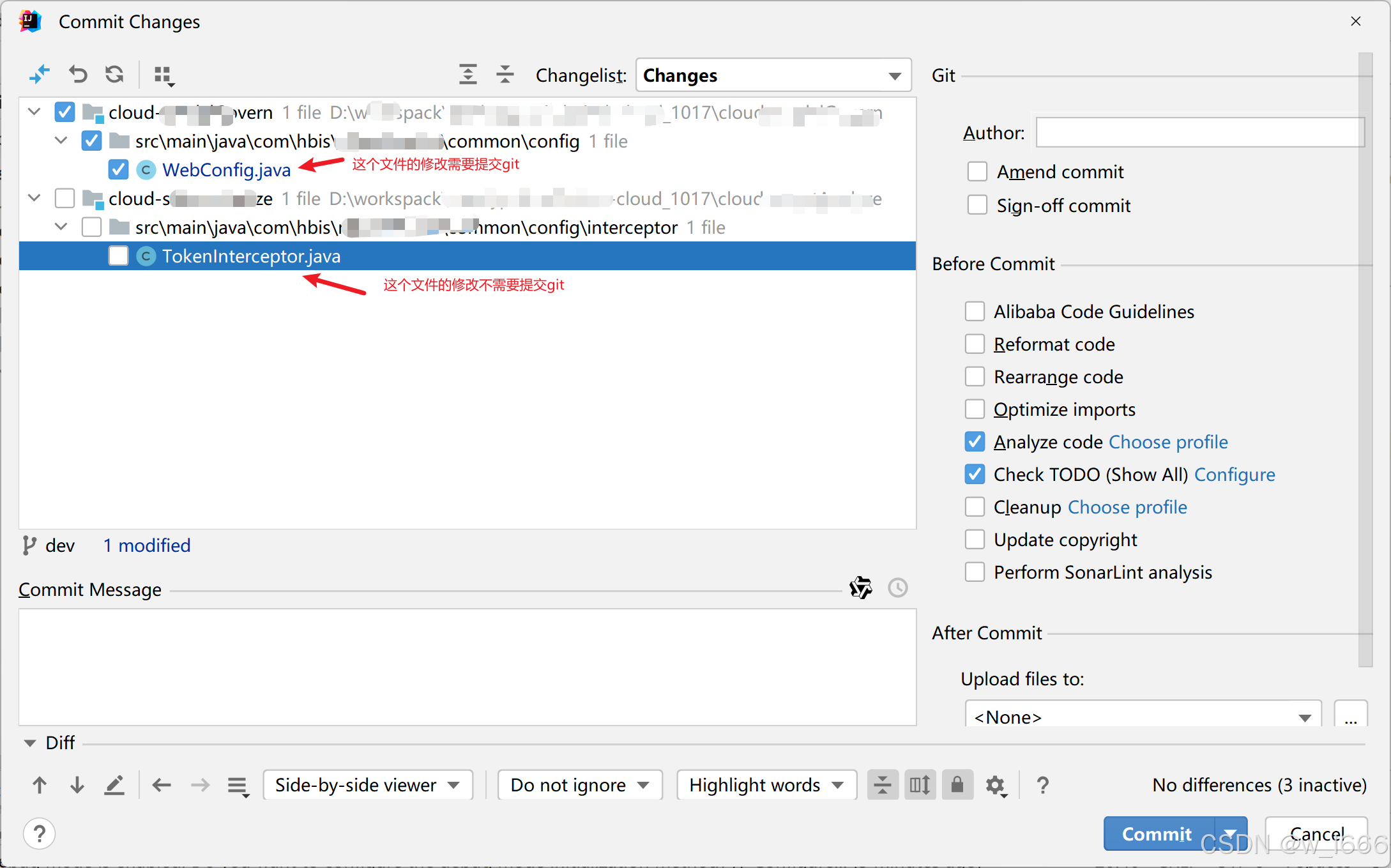The image size is (1391, 868).
Task: Collapse all nodes in changes tree
Action: (x=505, y=75)
